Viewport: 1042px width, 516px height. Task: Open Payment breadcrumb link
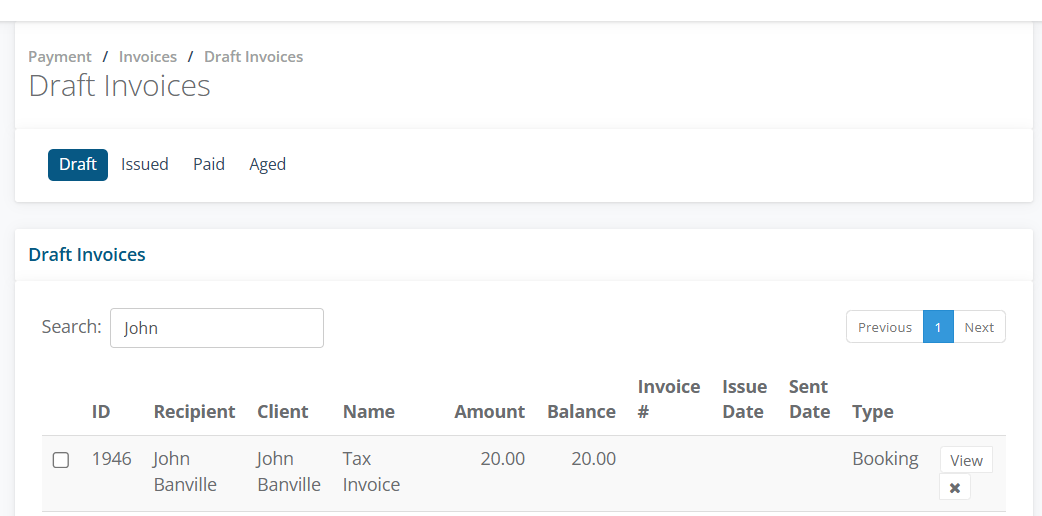[x=60, y=57]
